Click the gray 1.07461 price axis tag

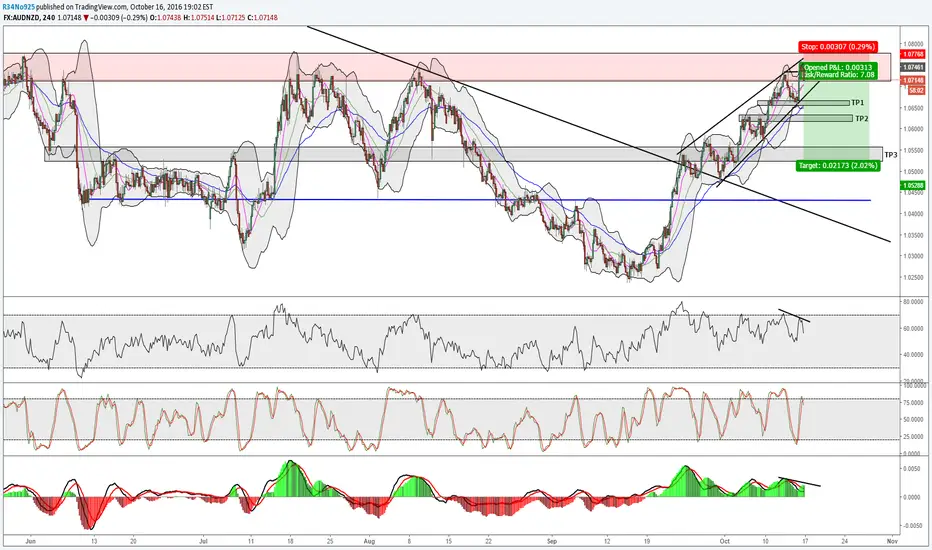pyautogui.click(x=914, y=68)
